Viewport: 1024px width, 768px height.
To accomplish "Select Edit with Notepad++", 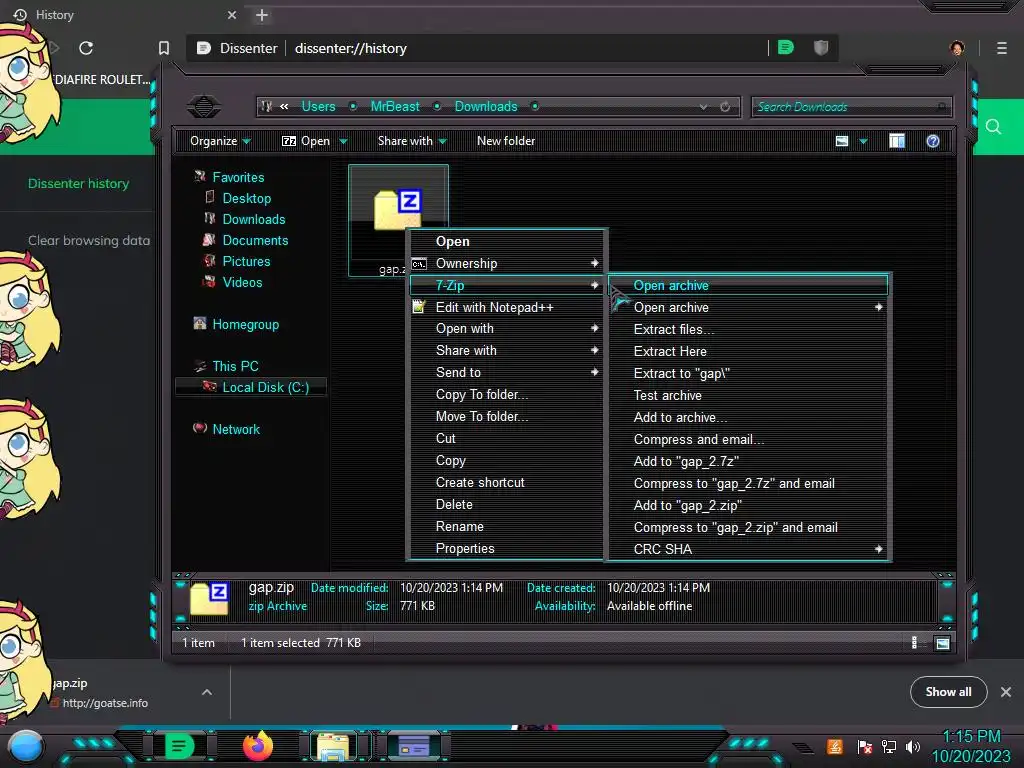I will [507, 307].
